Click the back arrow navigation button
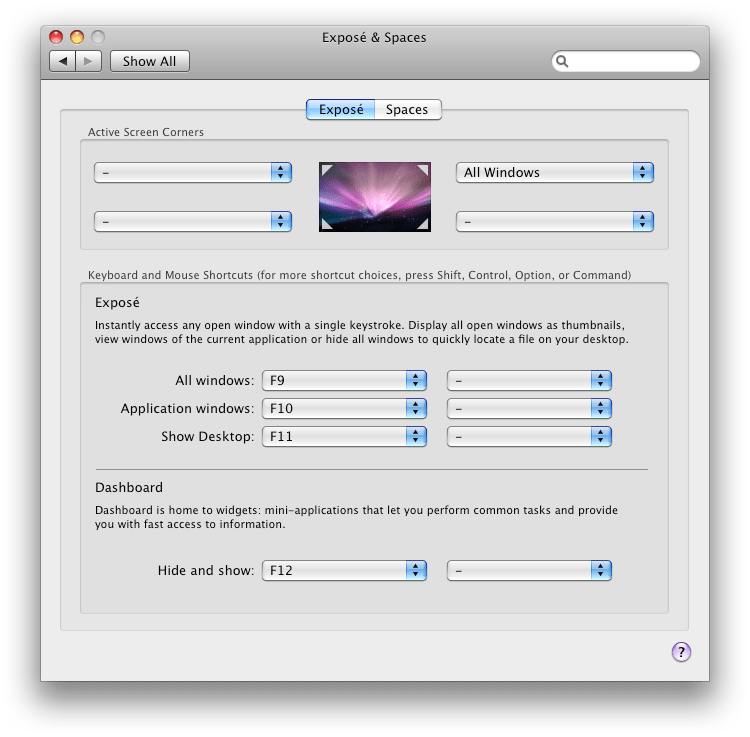The height and width of the screenshot is (737, 750). point(63,61)
